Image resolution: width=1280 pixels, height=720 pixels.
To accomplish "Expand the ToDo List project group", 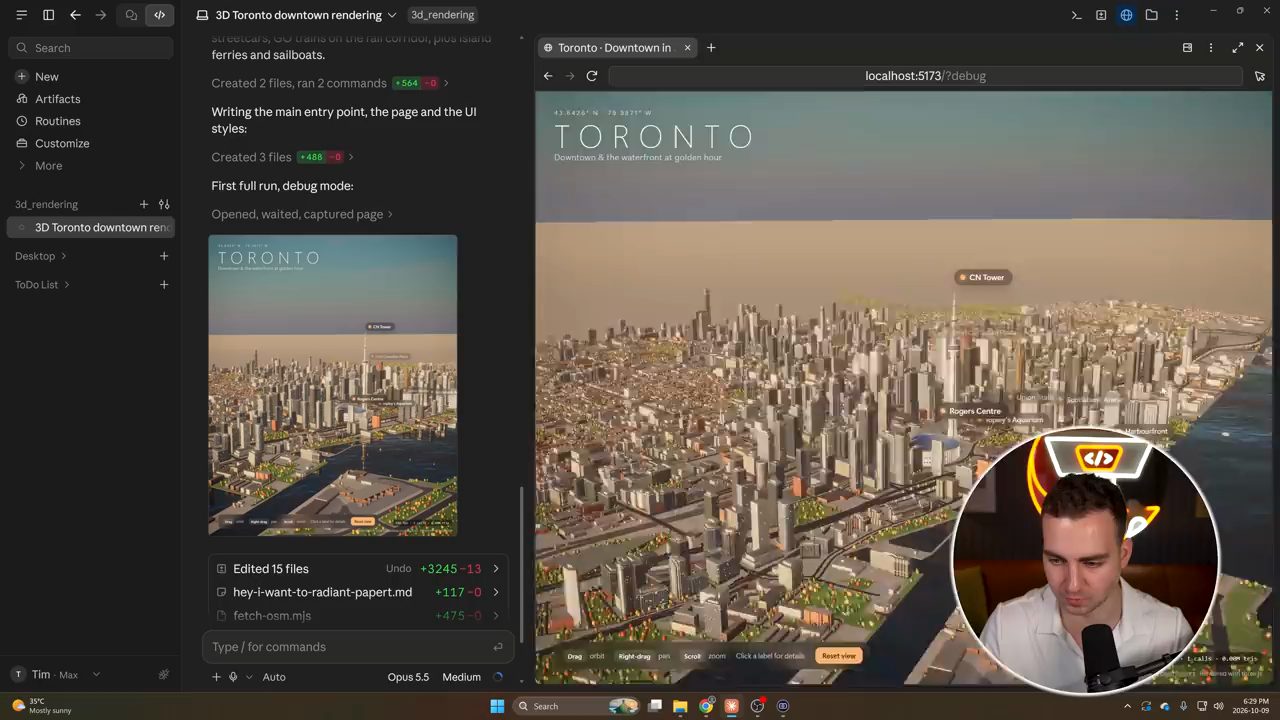I will [42, 285].
